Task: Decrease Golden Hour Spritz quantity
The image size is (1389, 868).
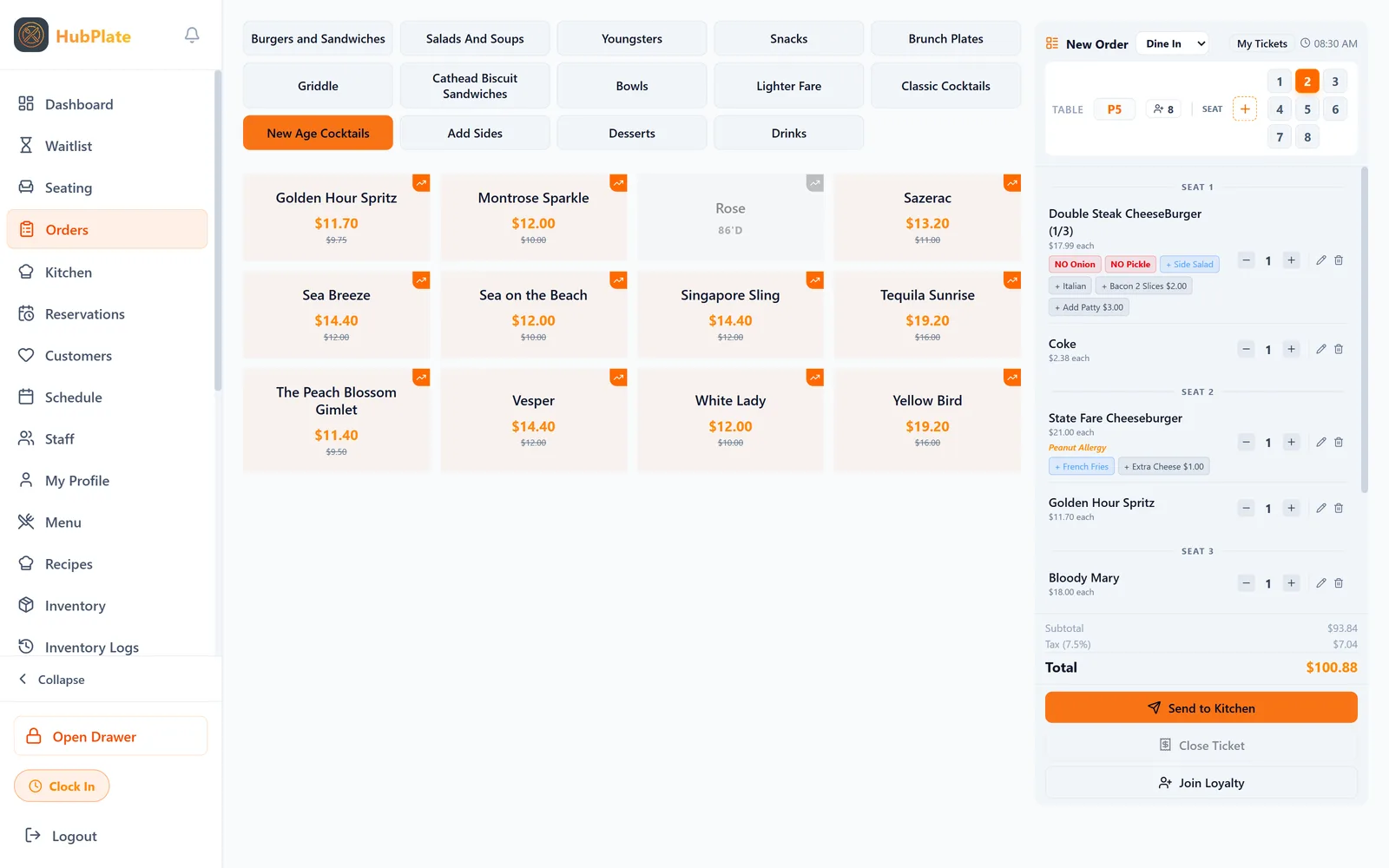Action: (1246, 508)
